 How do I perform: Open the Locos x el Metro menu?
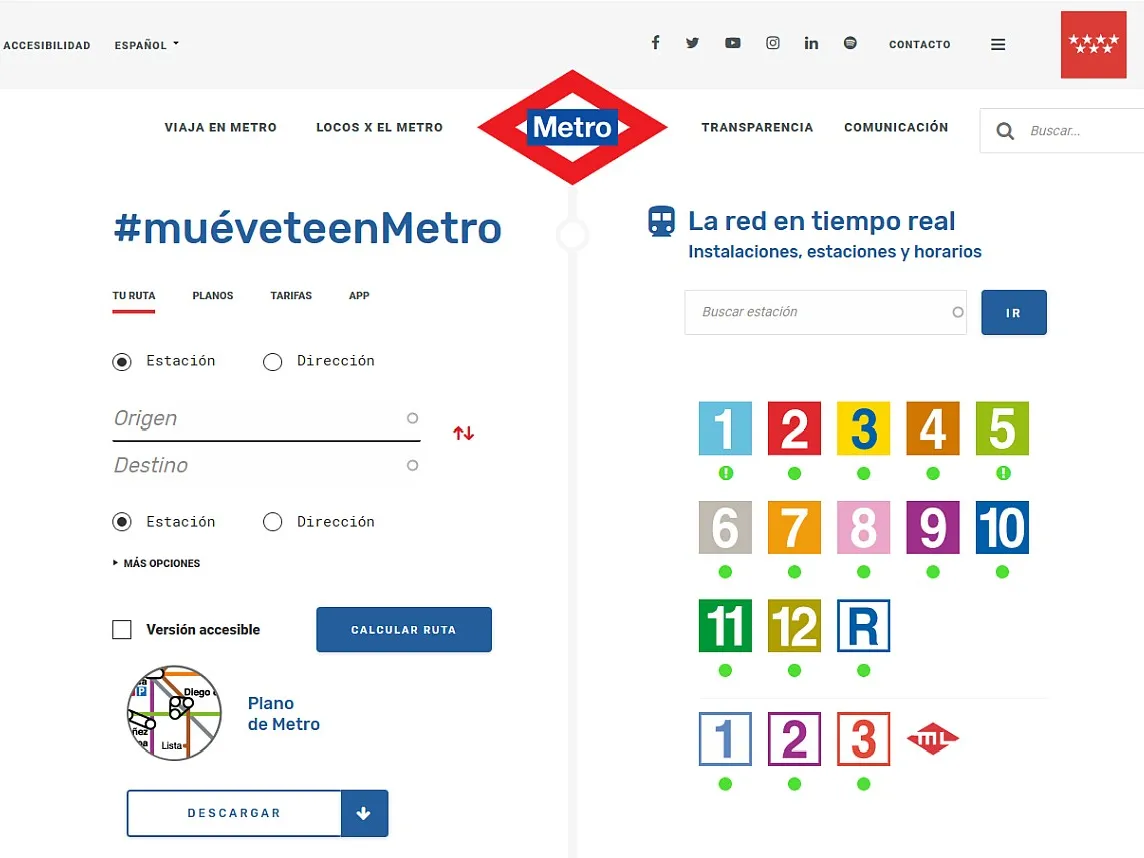pyautogui.click(x=379, y=128)
